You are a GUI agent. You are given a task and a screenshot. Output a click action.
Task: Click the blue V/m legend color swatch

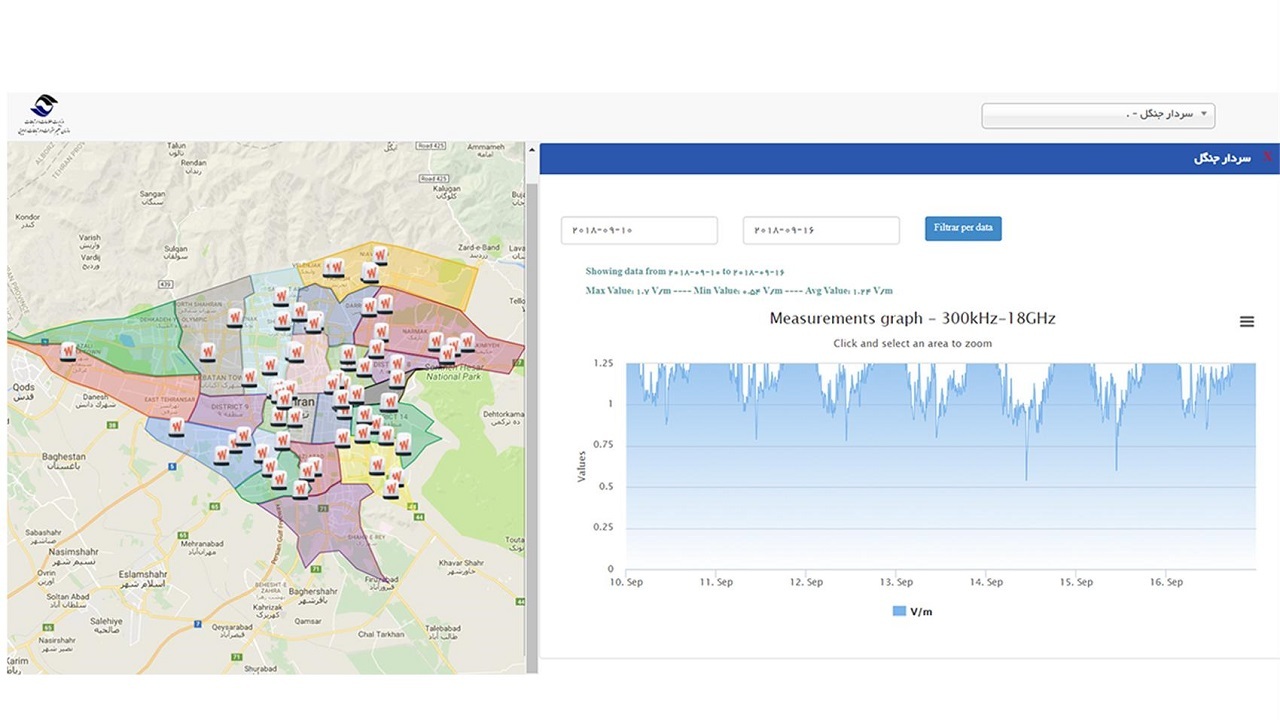898,611
